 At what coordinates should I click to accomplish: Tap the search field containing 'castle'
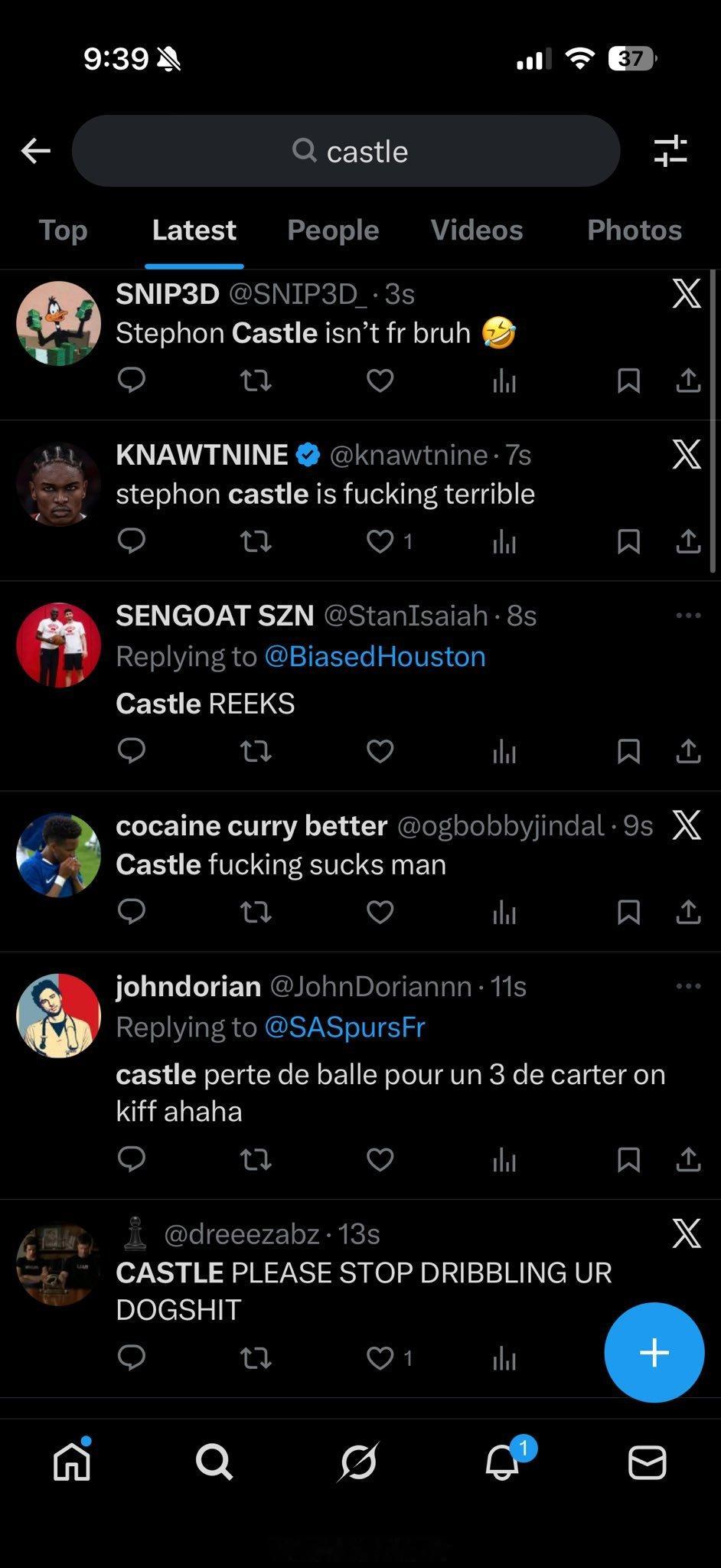click(346, 151)
